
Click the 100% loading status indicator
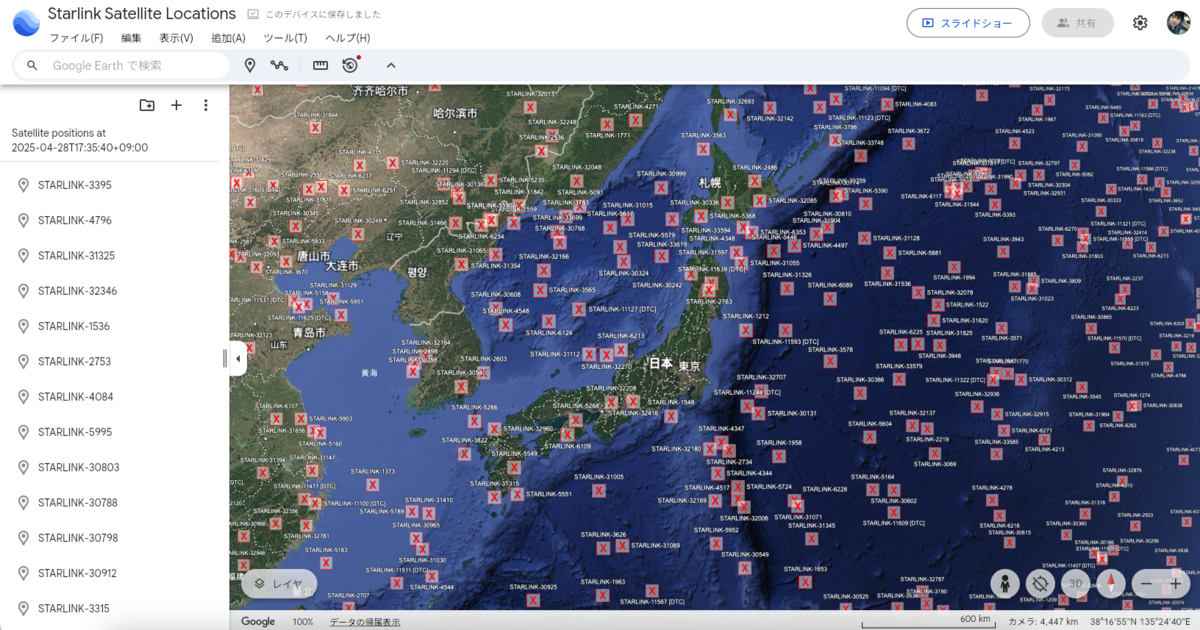tap(303, 621)
